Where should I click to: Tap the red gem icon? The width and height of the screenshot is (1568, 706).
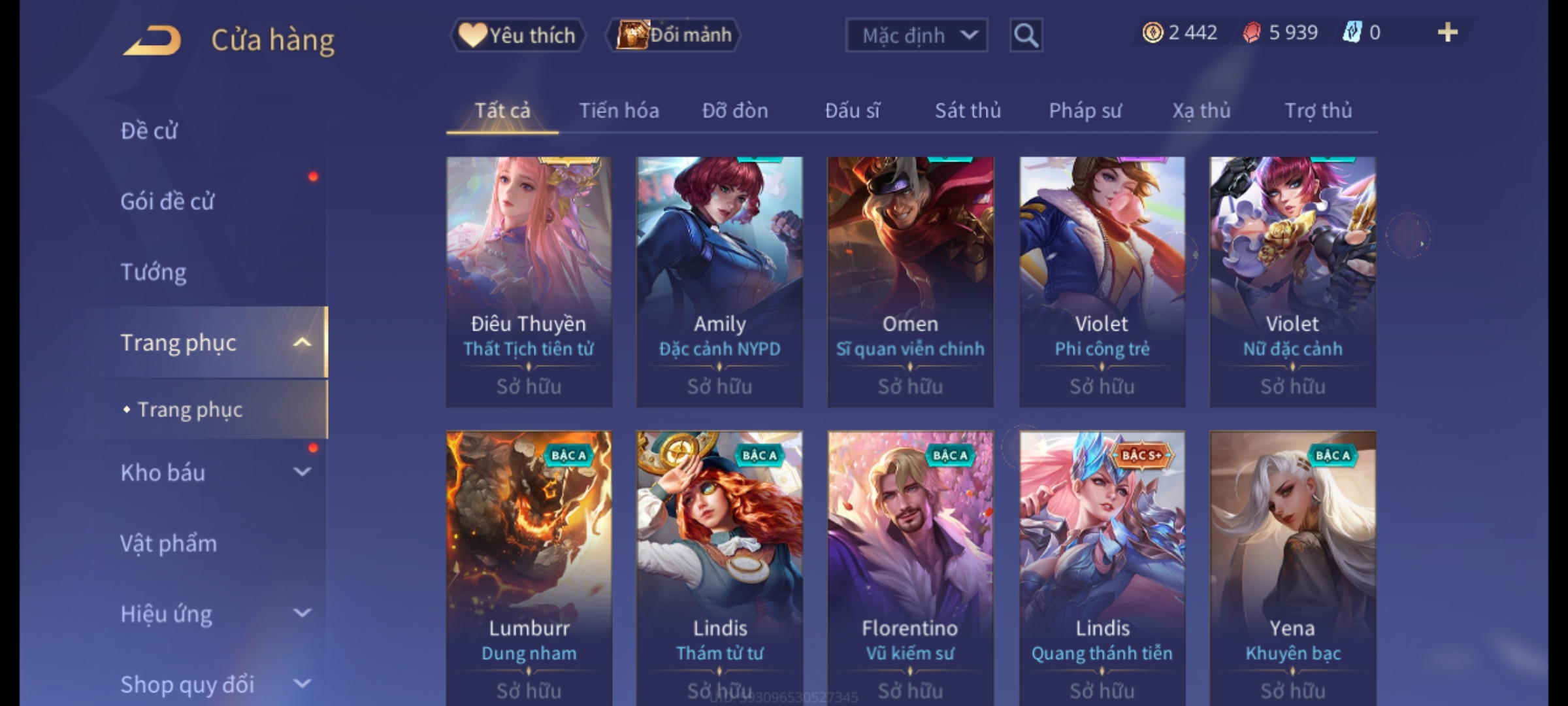(1252, 33)
